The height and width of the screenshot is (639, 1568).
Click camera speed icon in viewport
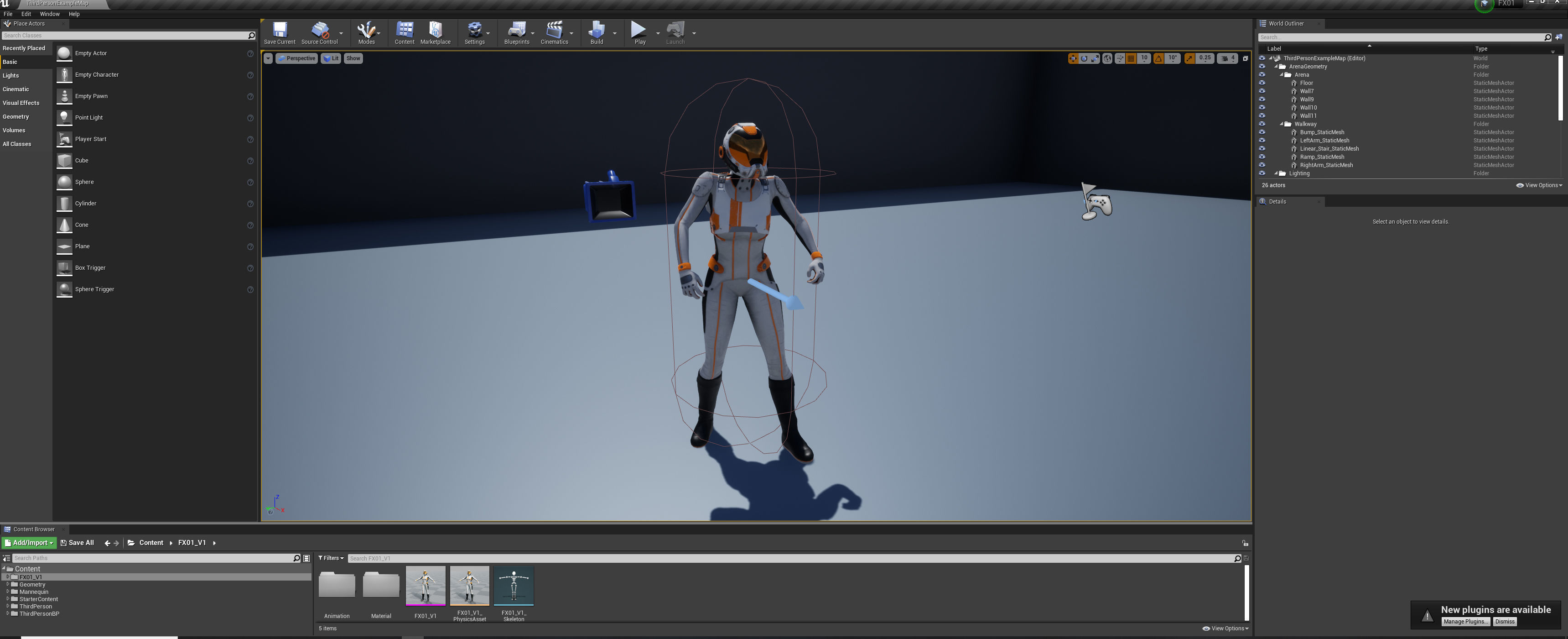point(1224,58)
